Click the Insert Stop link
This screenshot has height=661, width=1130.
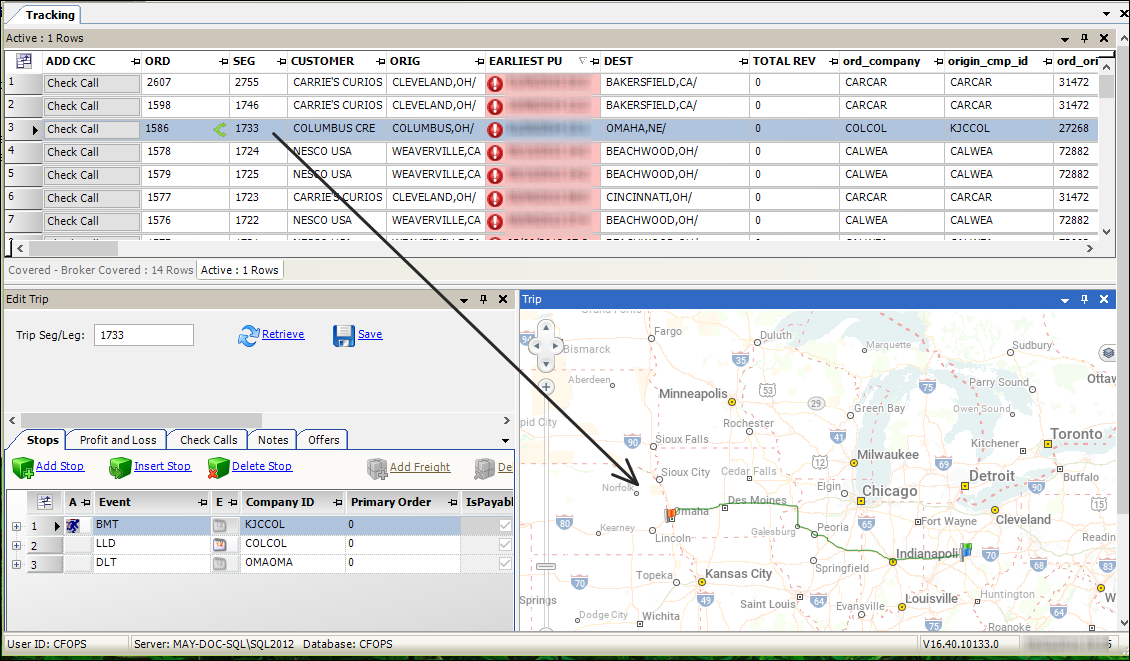pyautogui.click(x=162, y=466)
